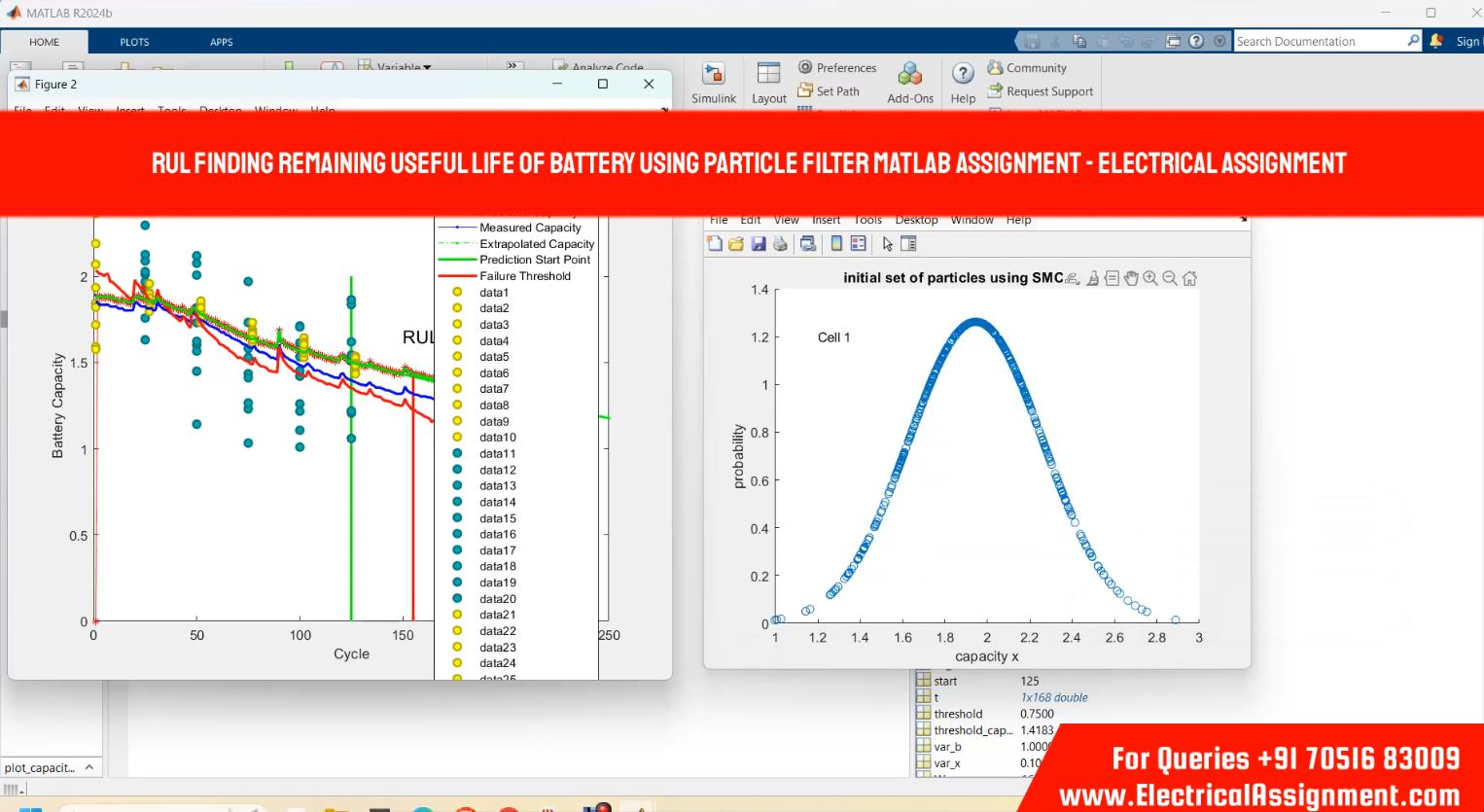Select the Zoom Out axes tool
Image resolution: width=1484 pixels, height=812 pixels.
1170,278
